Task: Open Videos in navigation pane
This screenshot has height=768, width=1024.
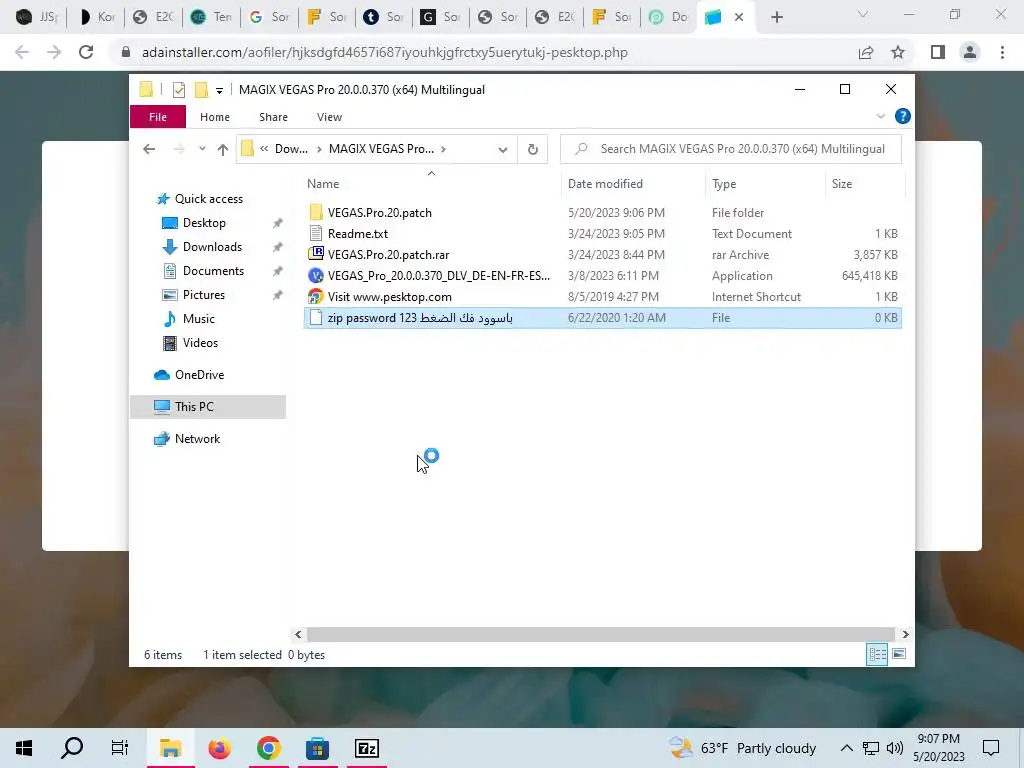Action: (x=200, y=343)
